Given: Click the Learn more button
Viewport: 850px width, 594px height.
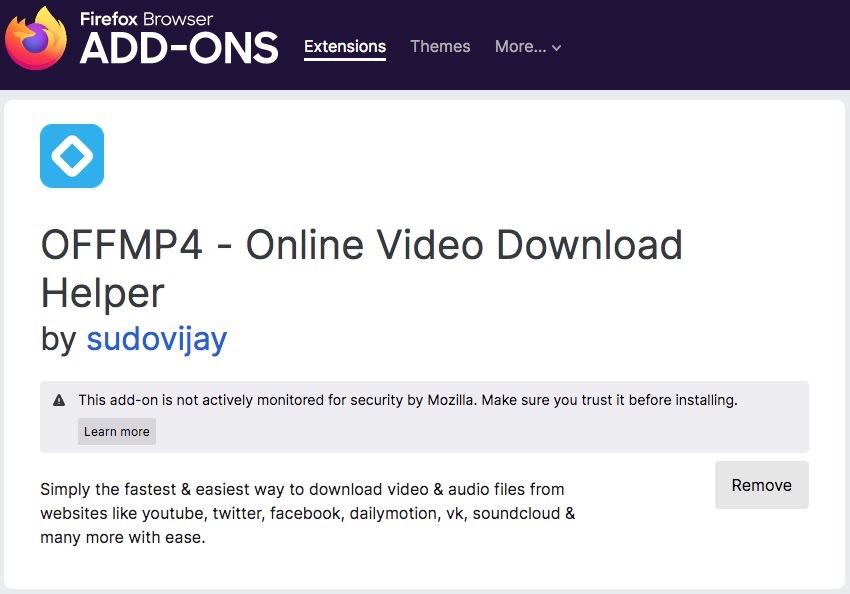Looking at the screenshot, I should (x=117, y=431).
